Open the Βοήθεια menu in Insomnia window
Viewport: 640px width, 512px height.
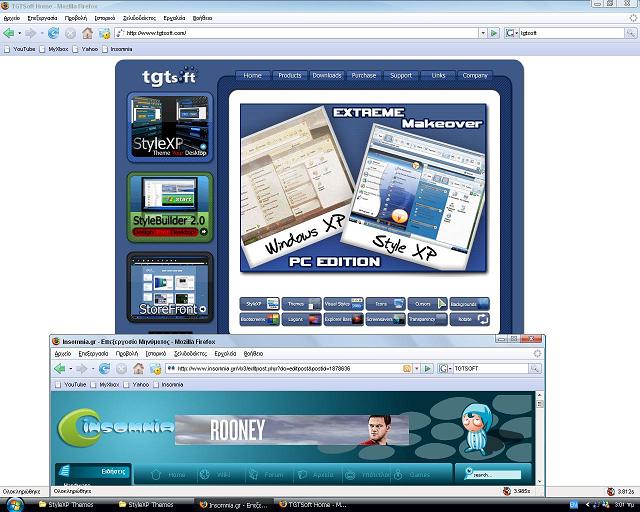click(253, 354)
